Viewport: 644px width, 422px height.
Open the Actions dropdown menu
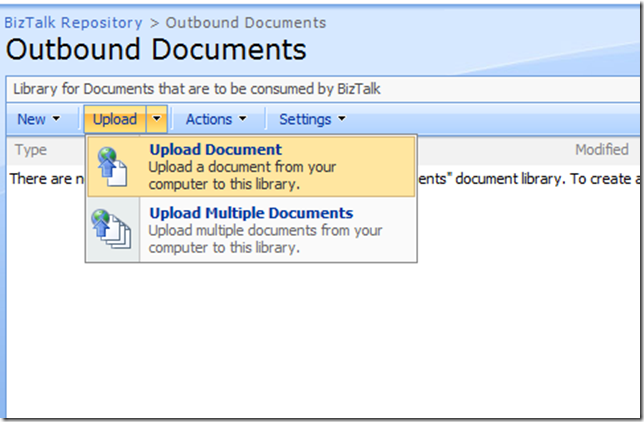(216, 119)
